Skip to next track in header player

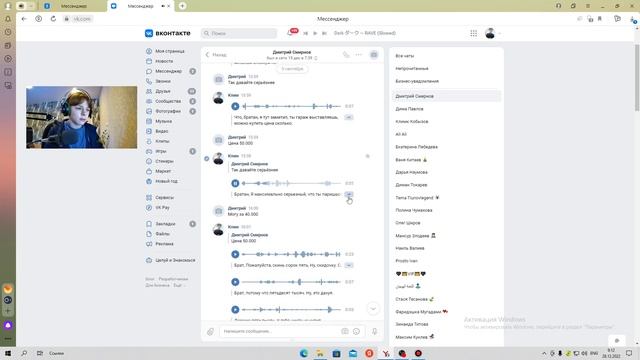pyautogui.click(x=324, y=33)
